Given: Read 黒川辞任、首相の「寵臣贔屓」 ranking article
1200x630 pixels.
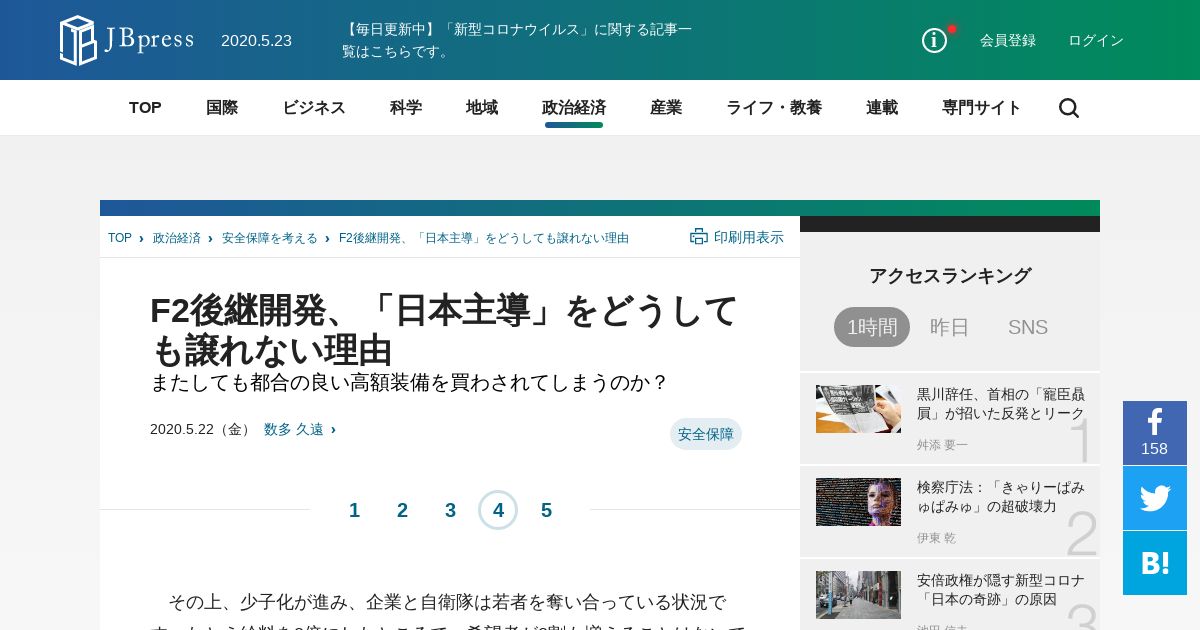Looking at the screenshot, I should click(x=1001, y=403).
